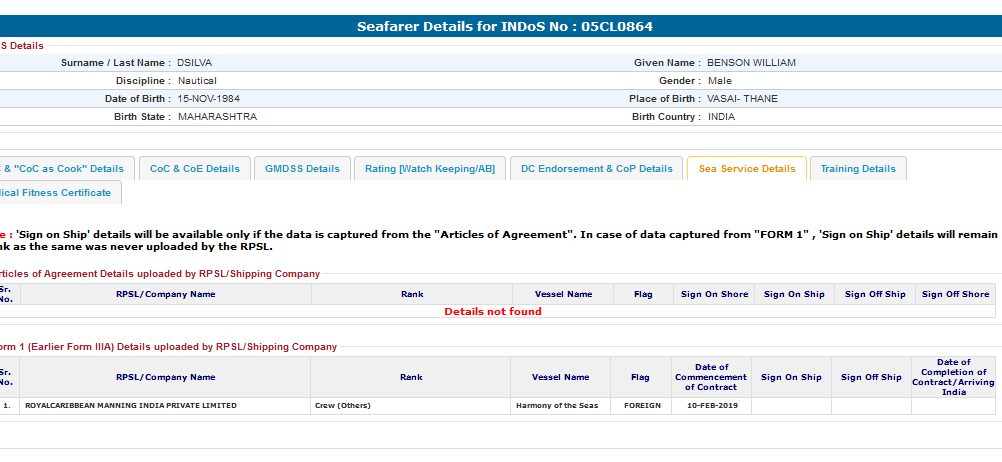Screen dimensions: 1002x462
Task: Open the CoC & CoE Details tab
Action: tap(194, 169)
